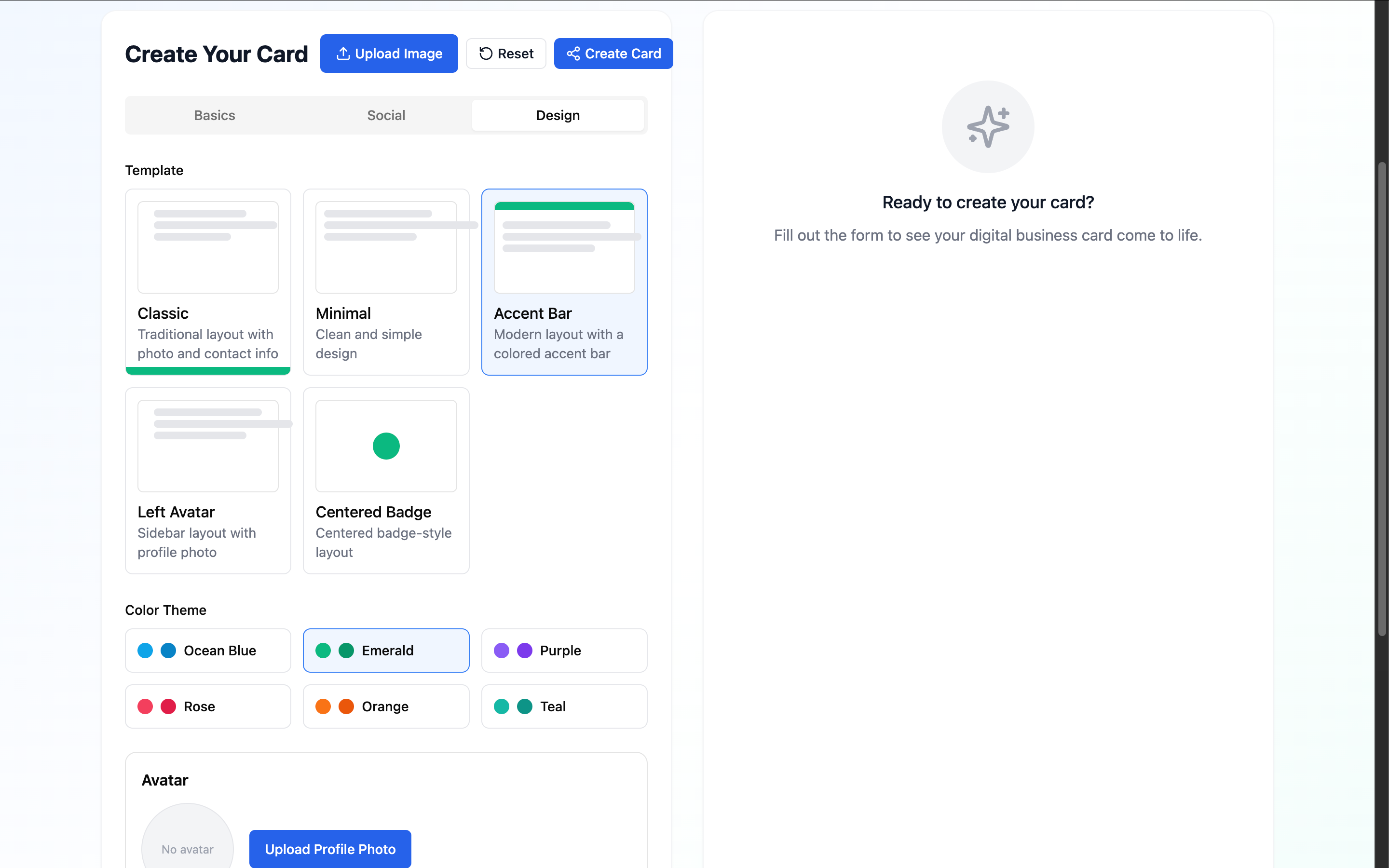This screenshot has width=1389, height=868.
Task: Select the Classic template card
Action: (x=208, y=281)
